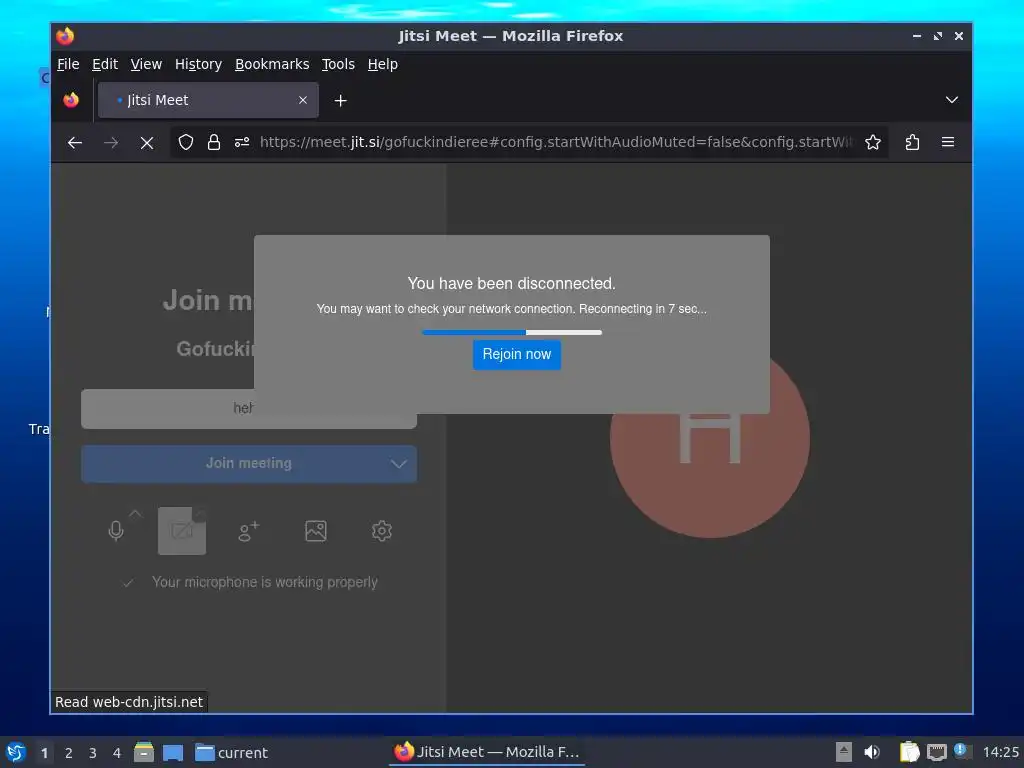Go forward one page in Firefox
Viewport: 1024px width, 768px height.
pos(111,142)
